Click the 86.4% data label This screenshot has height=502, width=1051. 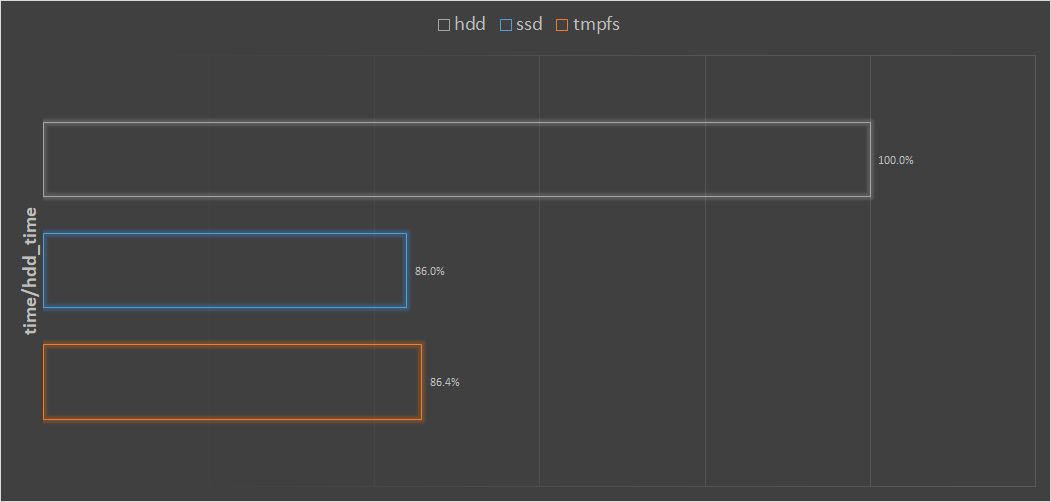pos(445,382)
